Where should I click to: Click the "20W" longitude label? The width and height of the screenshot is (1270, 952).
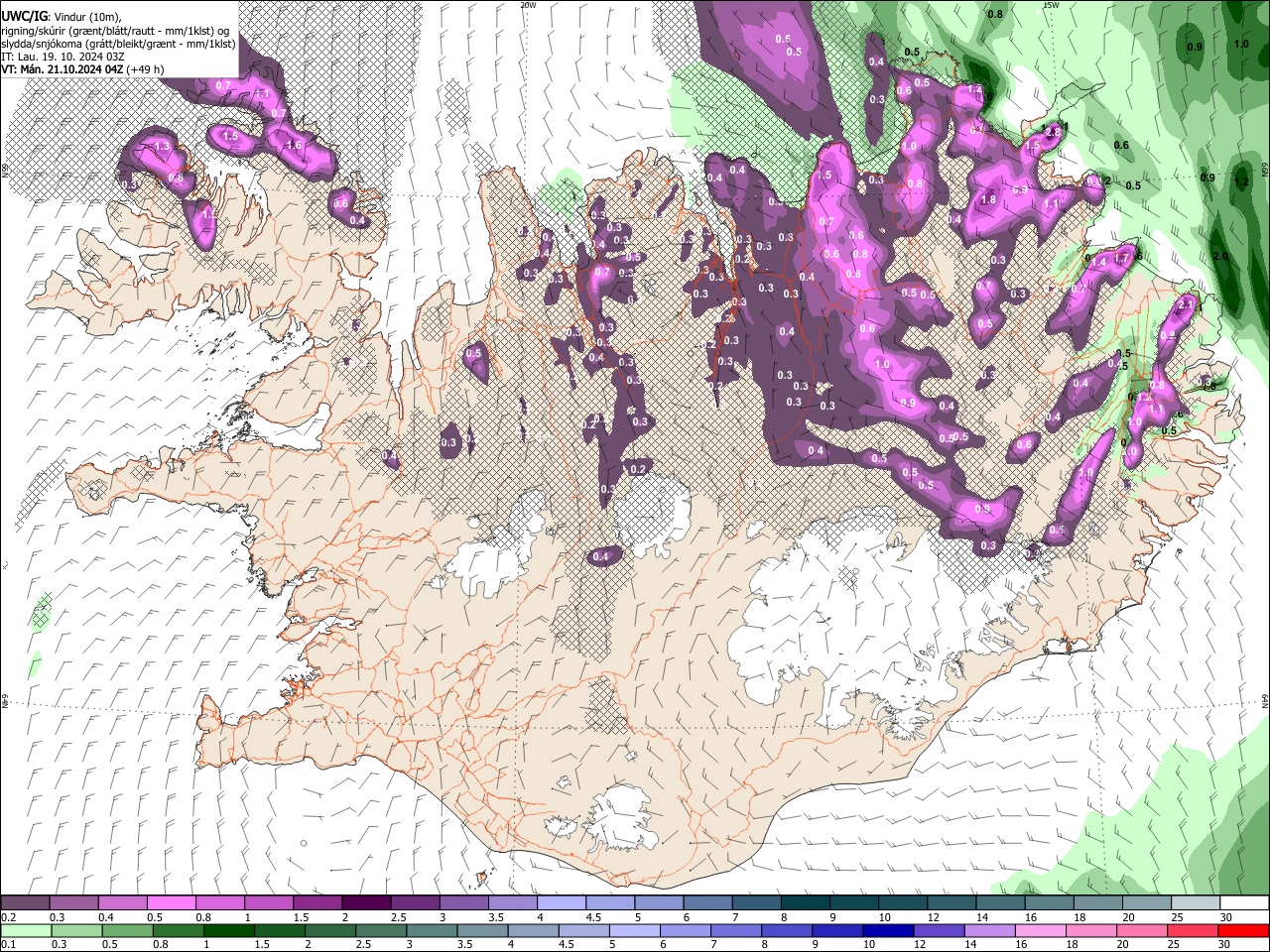tap(528, 5)
